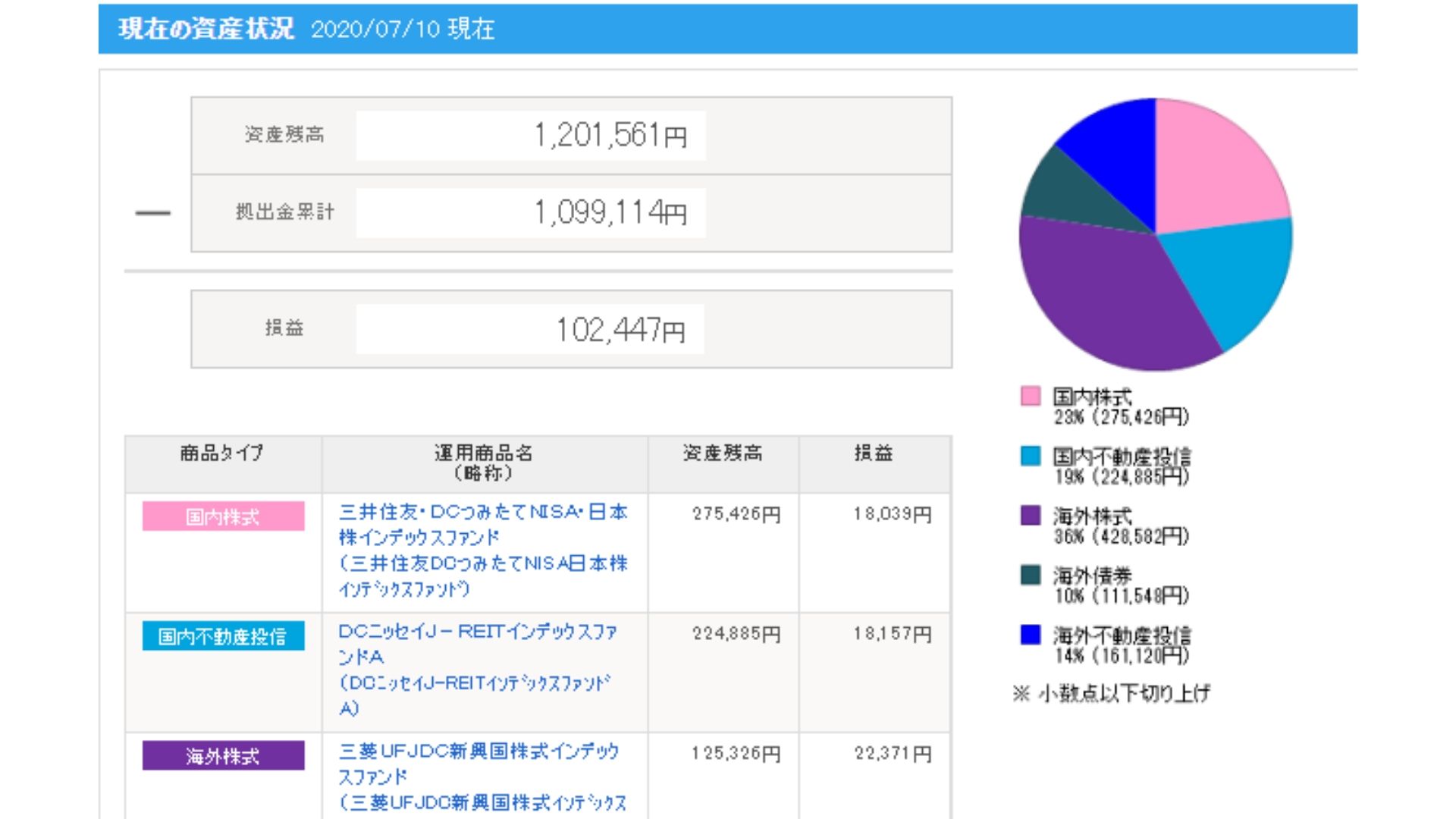Image resolution: width=1456 pixels, height=819 pixels.
Task: Click the 損益 value 102,447円
Action: pyautogui.click(x=620, y=330)
